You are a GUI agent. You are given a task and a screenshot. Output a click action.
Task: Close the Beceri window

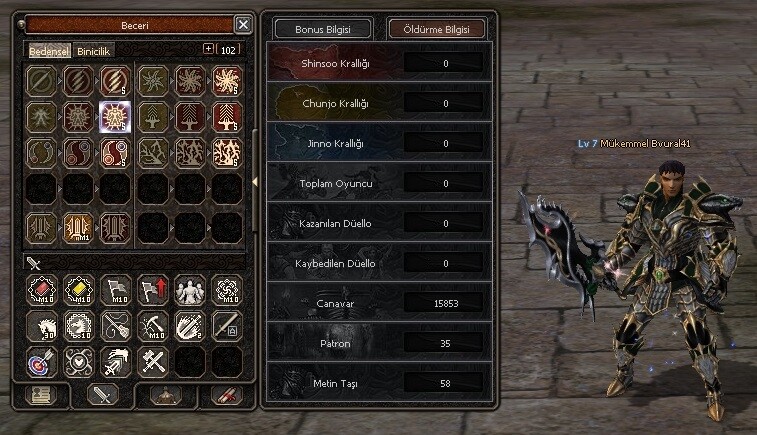click(x=243, y=24)
